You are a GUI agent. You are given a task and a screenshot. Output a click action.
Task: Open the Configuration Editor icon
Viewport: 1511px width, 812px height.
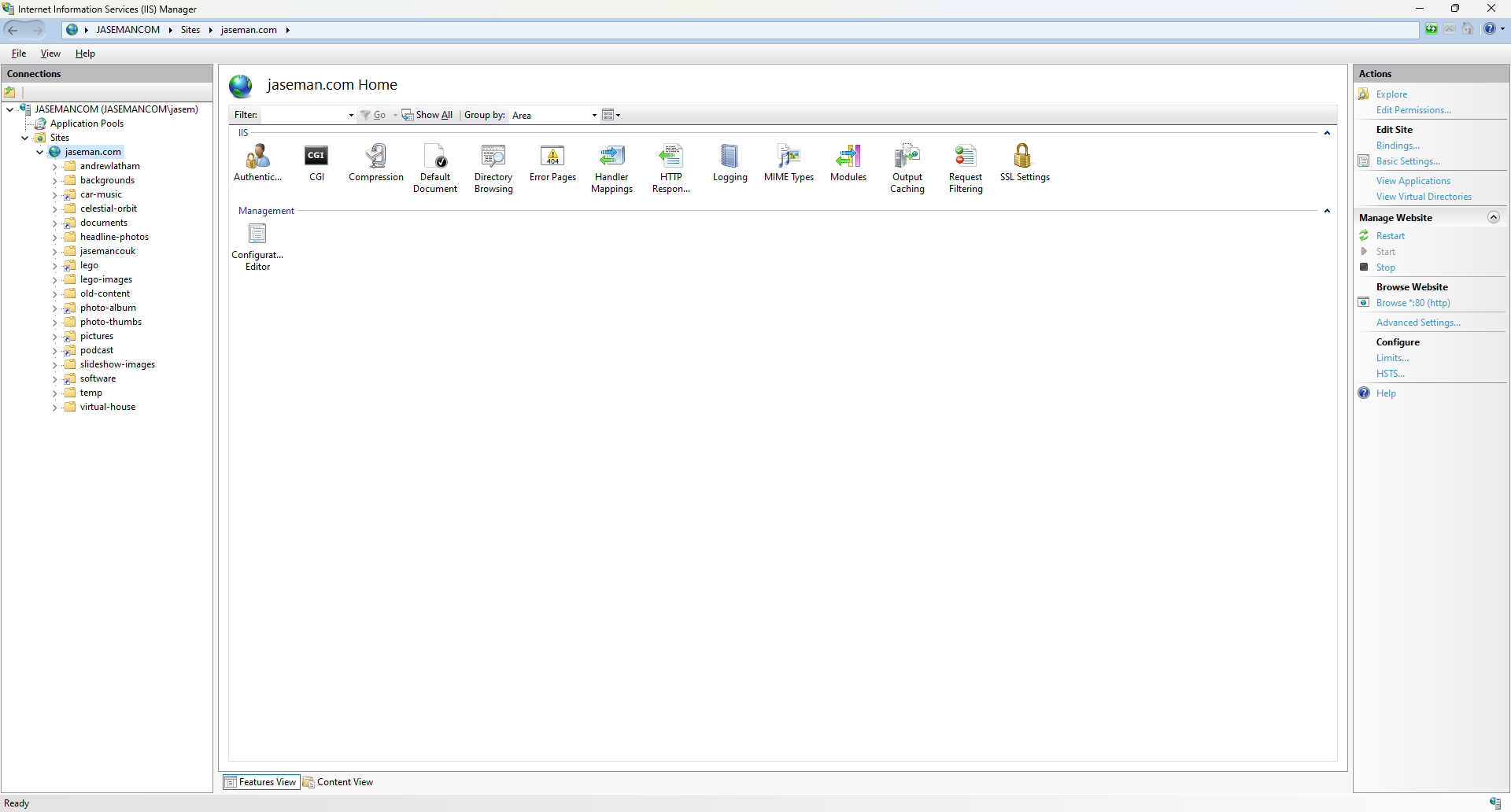point(257,234)
